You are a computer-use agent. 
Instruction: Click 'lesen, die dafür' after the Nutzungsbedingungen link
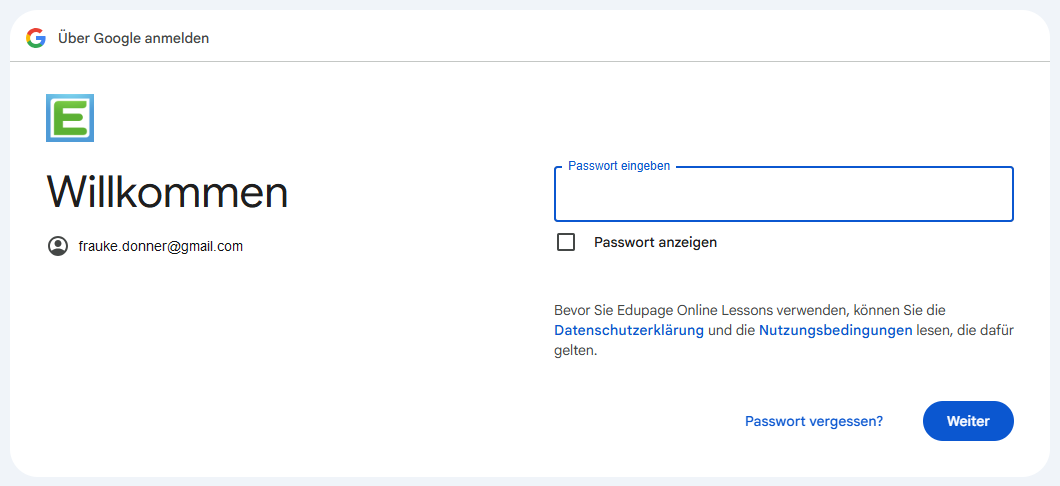(x=965, y=331)
